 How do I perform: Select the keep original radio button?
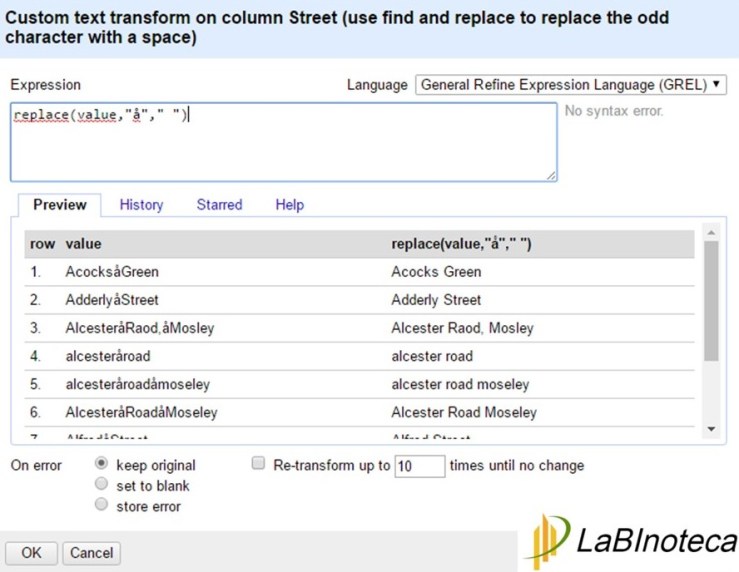click(x=101, y=465)
